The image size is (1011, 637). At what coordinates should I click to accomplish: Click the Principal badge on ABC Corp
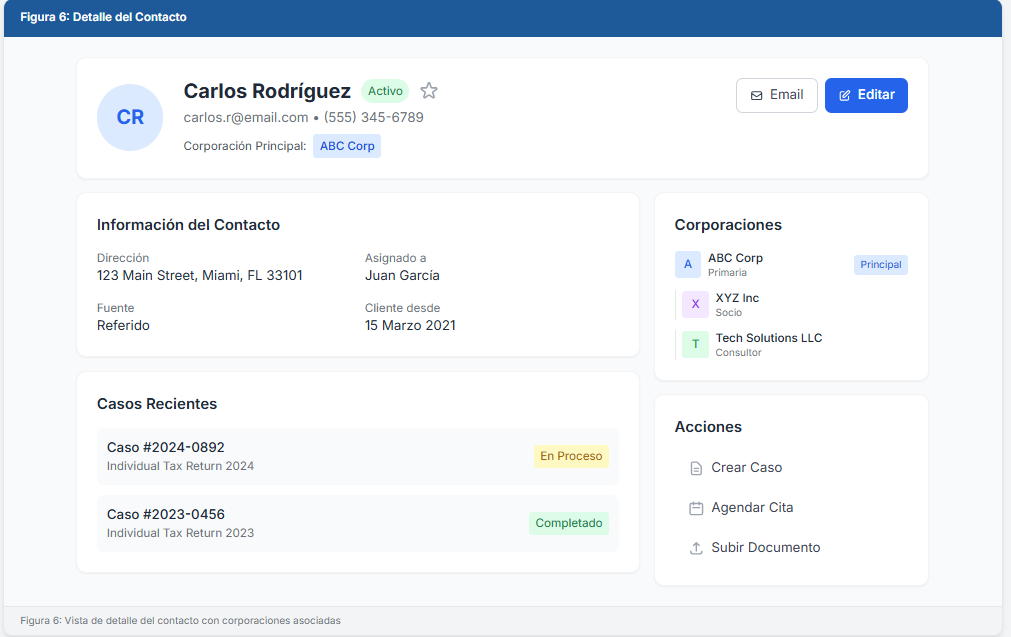point(880,265)
